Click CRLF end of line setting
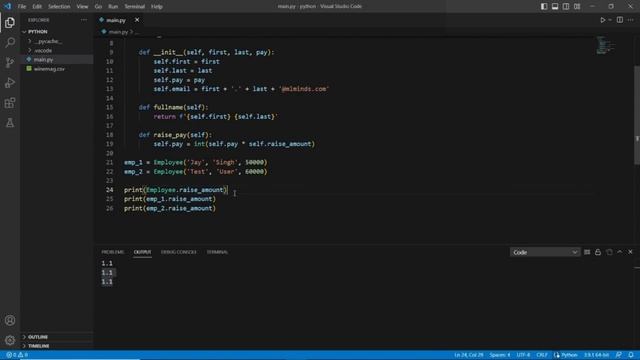Image resolution: width=640 pixels, height=360 pixels. pyautogui.click(x=542, y=355)
